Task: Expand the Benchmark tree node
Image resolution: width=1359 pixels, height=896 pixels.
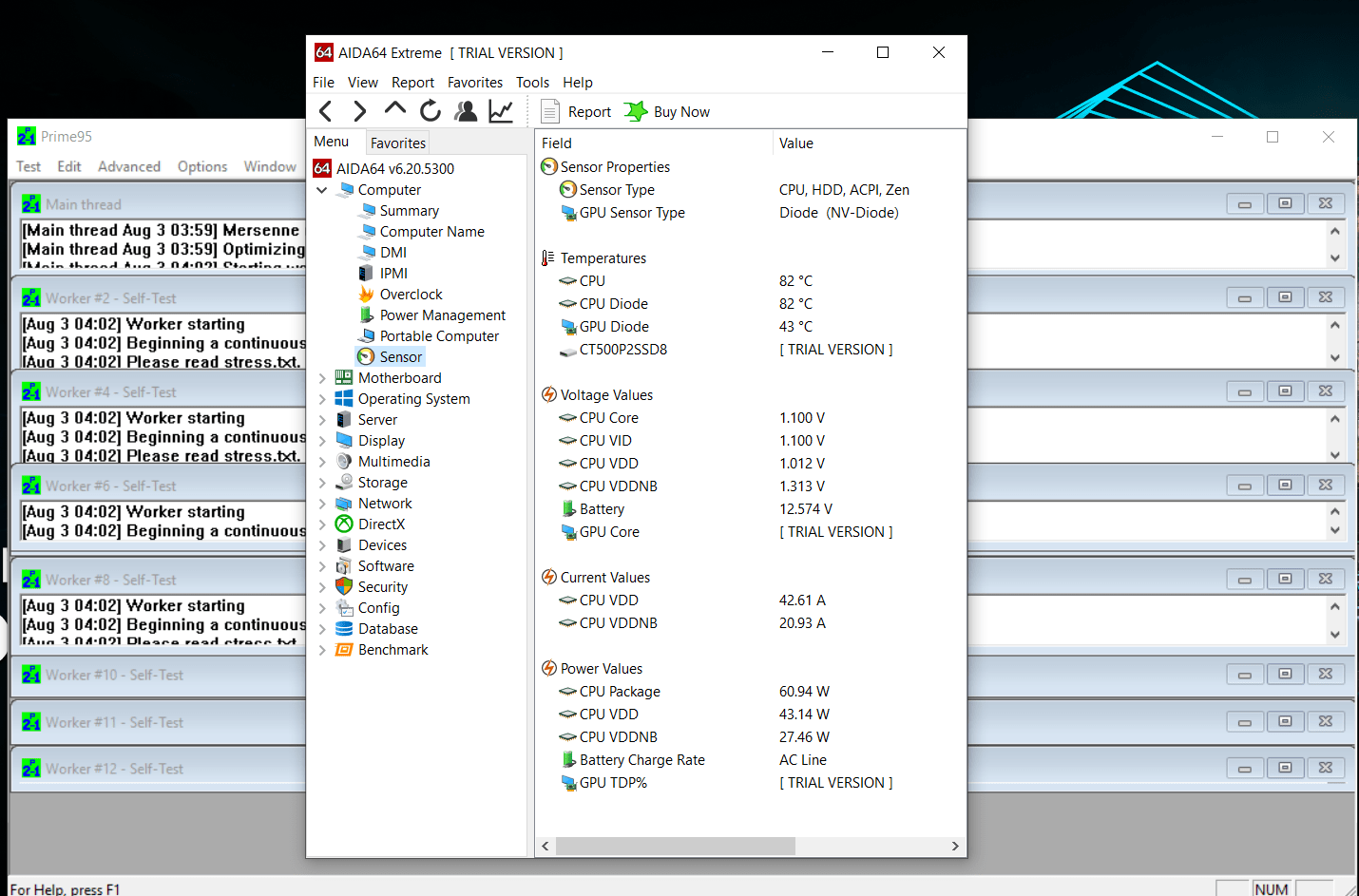Action: coord(322,650)
